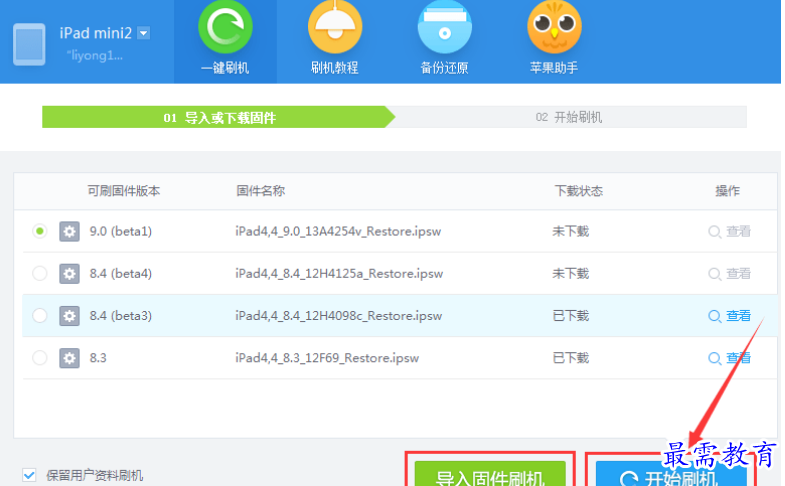Click gear icon for 8.4 (beta3)
This screenshot has height=486, width=785.
(x=69, y=316)
